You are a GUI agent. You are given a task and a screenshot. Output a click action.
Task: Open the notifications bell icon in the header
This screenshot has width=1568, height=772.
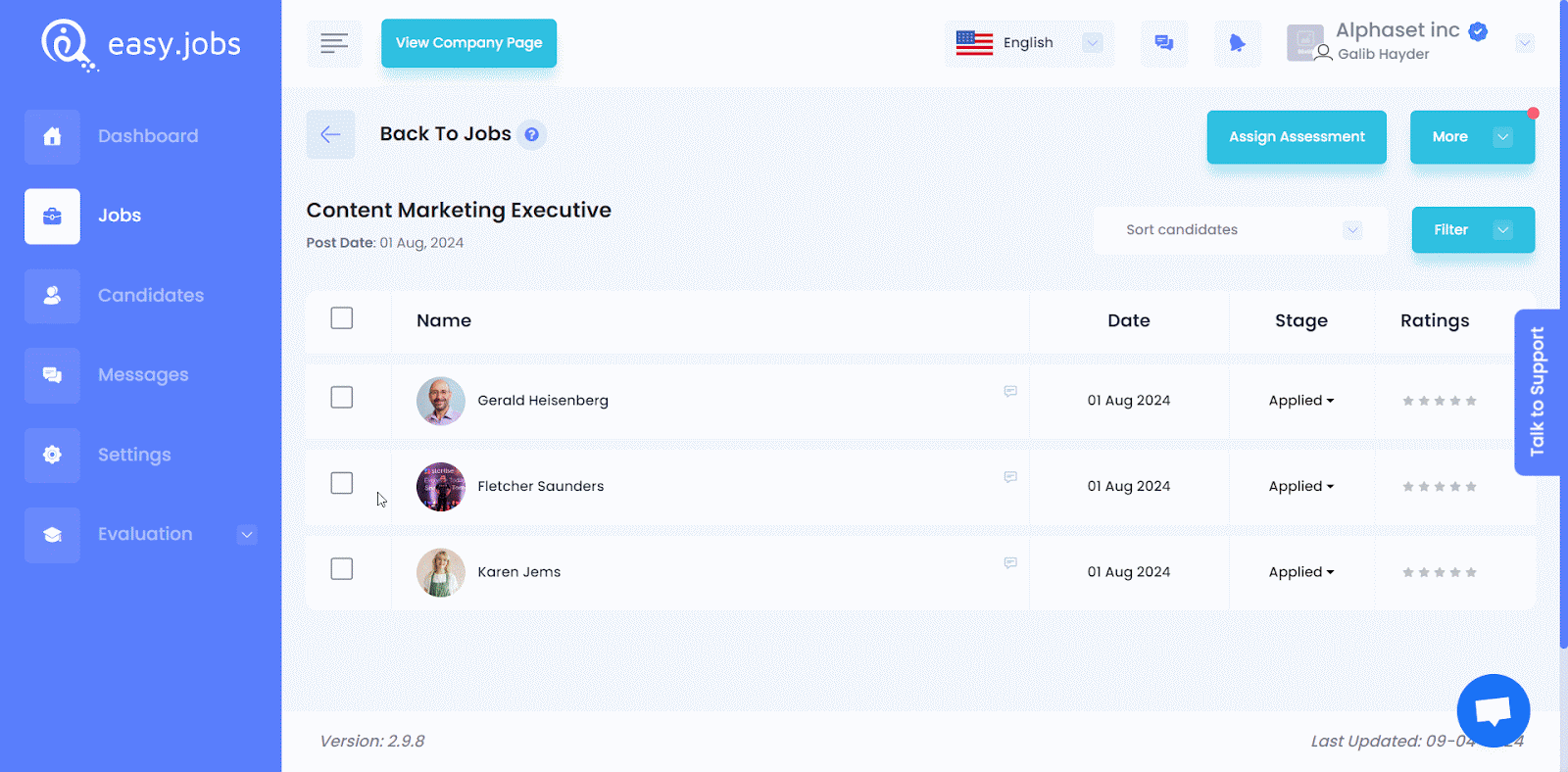[x=1237, y=43]
